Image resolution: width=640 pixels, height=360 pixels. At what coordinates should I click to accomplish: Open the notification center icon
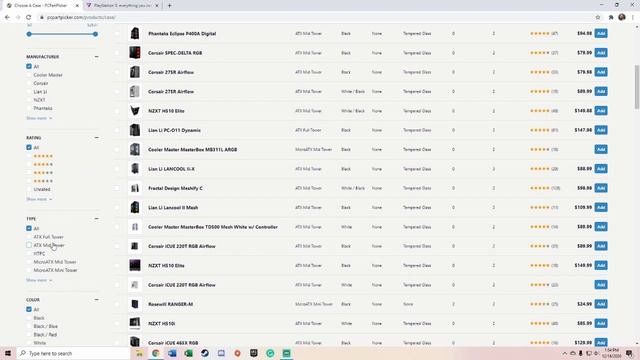[629, 353]
